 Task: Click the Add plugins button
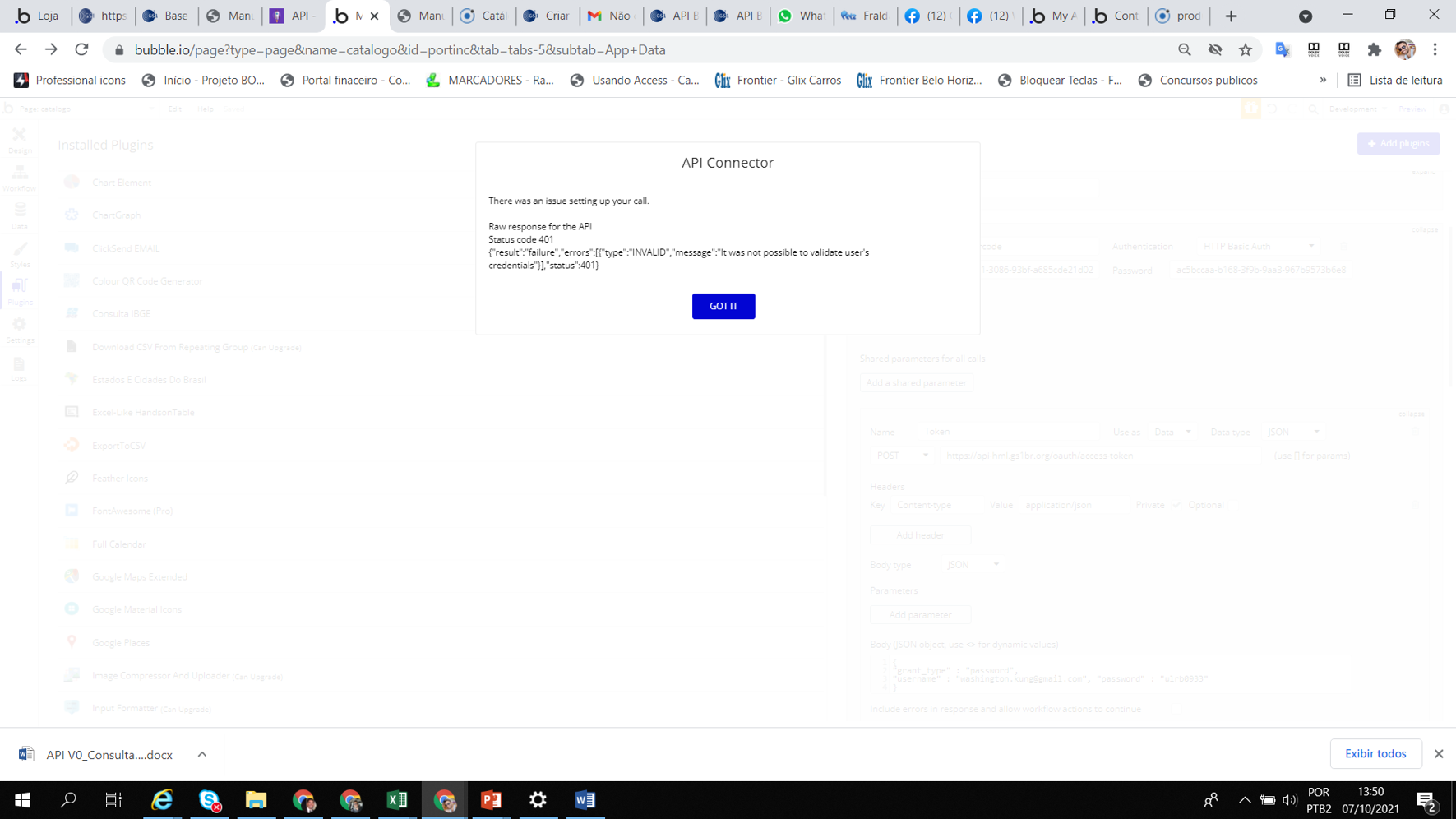1398,143
